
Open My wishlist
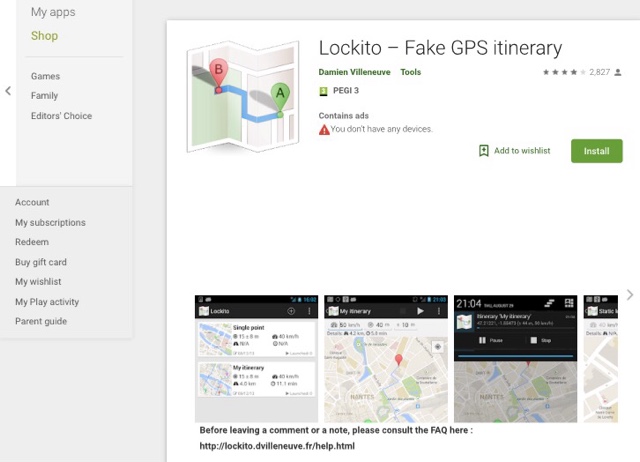[x=38, y=282]
